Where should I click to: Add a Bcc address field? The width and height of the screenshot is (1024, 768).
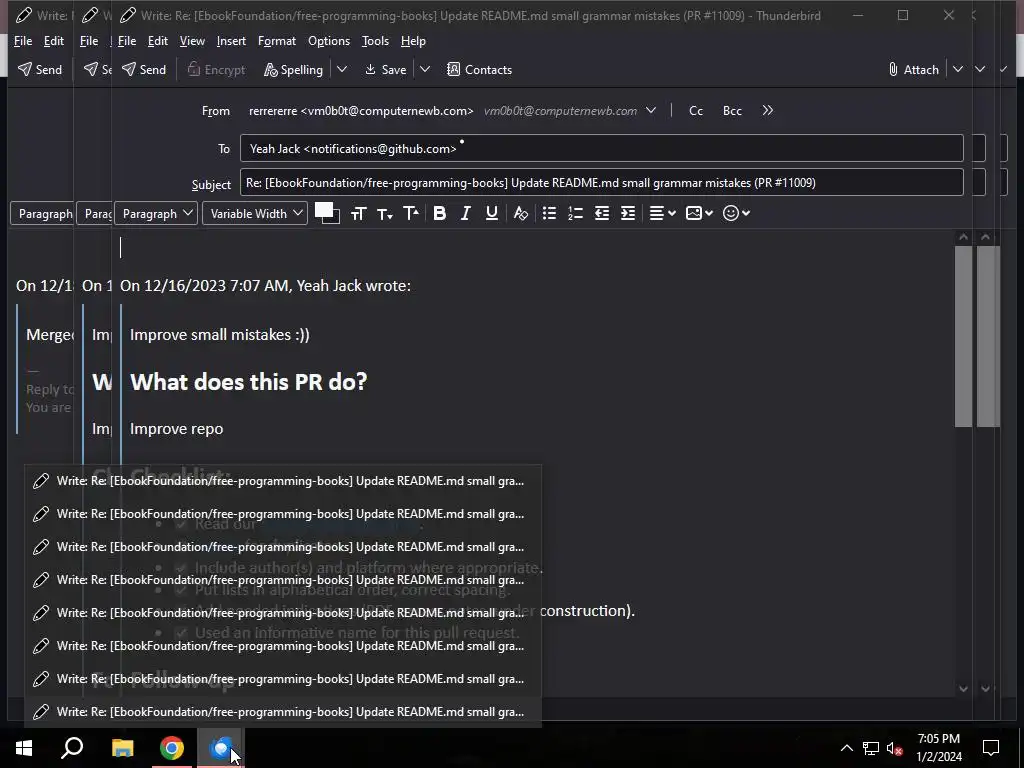click(732, 110)
